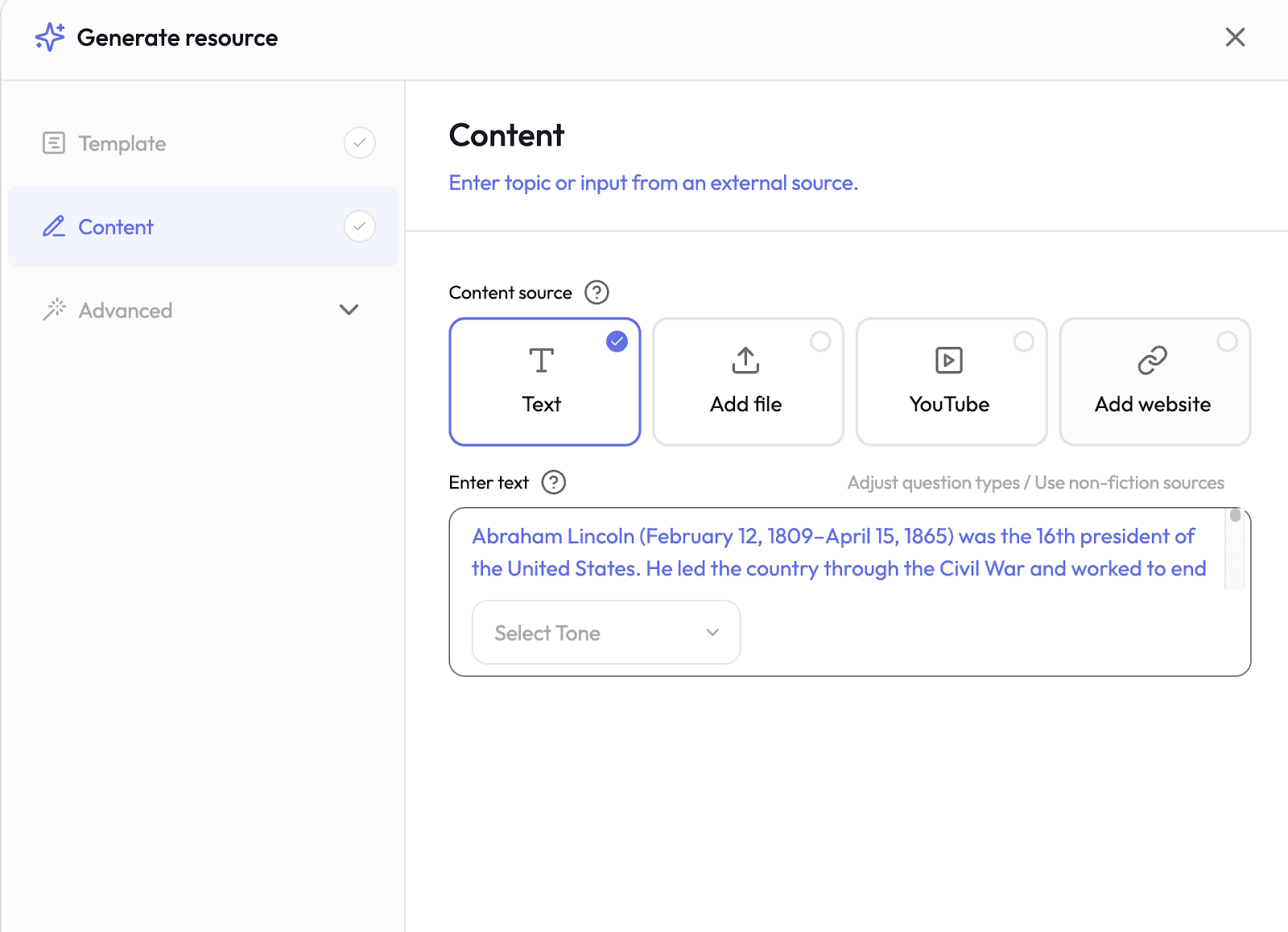Image resolution: width=1288 pixels, height=932 pixels.
Task: Click the 'Content source' label
Action: 510,293
